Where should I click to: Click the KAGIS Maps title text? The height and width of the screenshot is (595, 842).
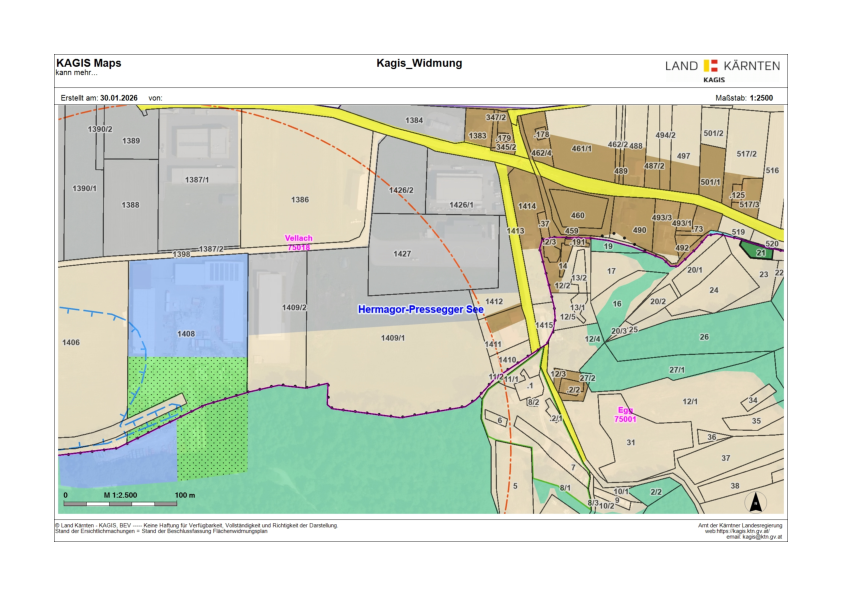[88, 63]
